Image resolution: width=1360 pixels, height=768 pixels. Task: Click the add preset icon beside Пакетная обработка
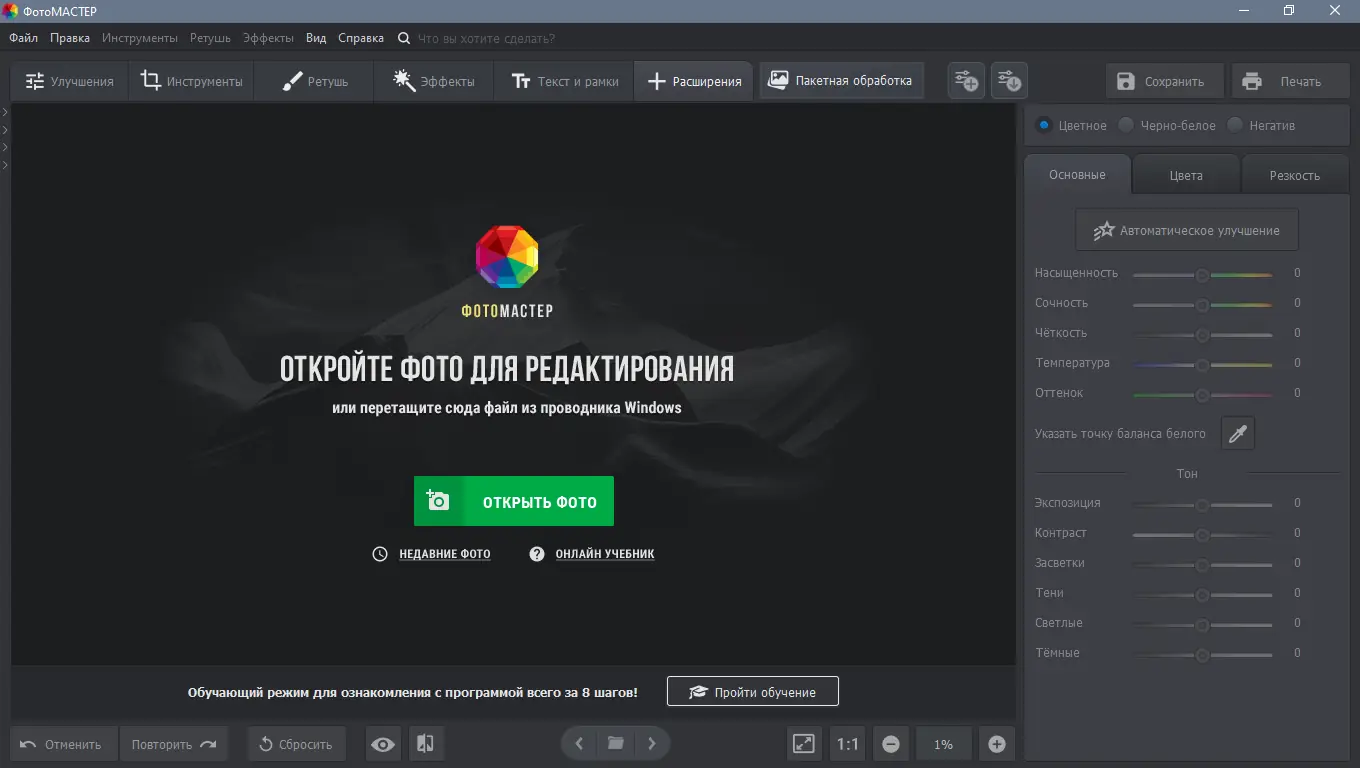point(966,81)
